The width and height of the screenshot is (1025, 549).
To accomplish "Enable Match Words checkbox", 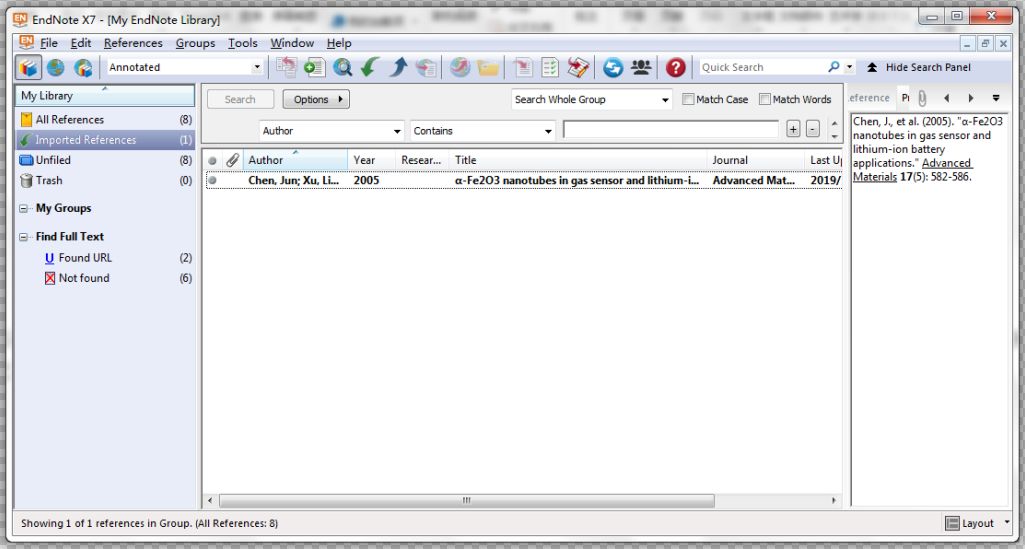I will [764, 99].
